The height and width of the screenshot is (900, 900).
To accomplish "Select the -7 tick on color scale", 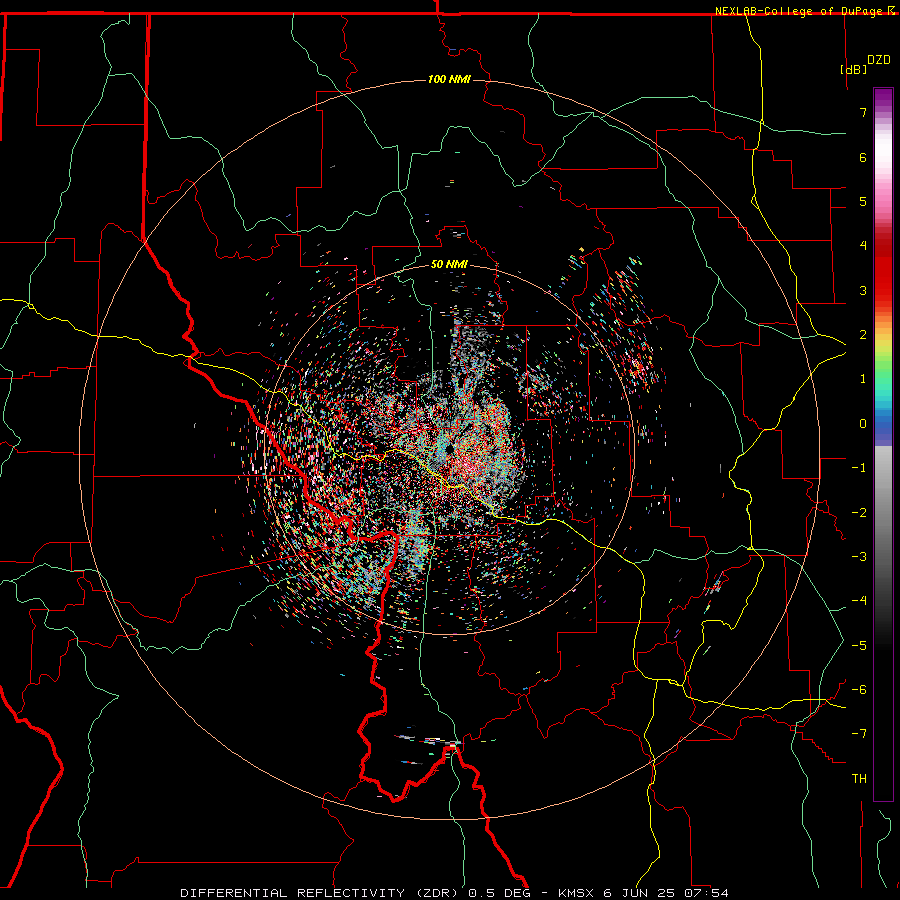I will 859,734.
